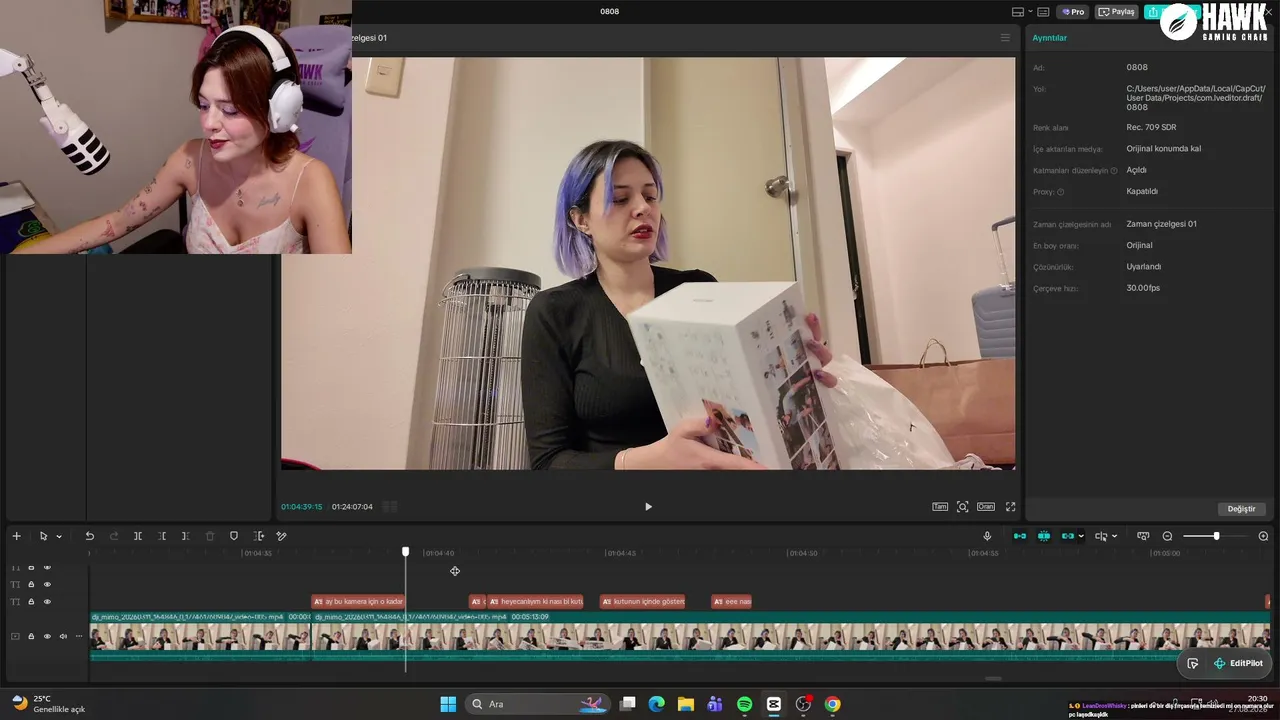Click the EditPilot button

click(x=1238, y=663)
